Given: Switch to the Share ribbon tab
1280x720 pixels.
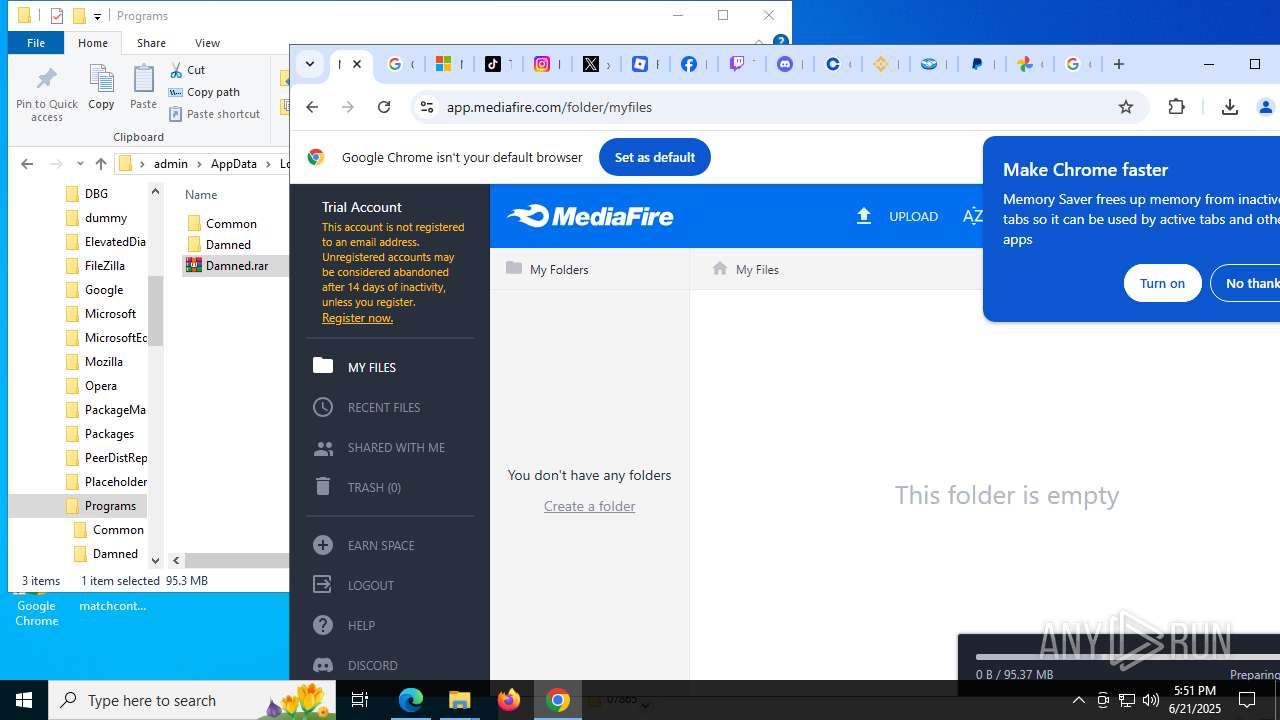Looking at the screenshot, I should [x=151, y=43].
